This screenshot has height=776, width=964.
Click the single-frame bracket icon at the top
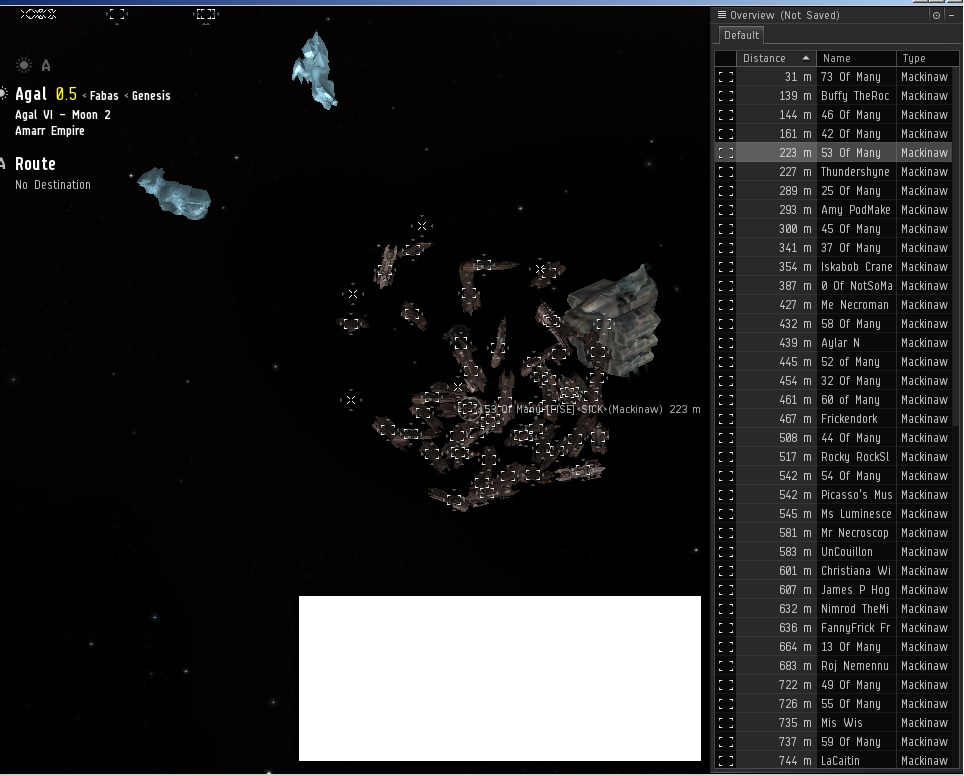[x=117, y=14]
